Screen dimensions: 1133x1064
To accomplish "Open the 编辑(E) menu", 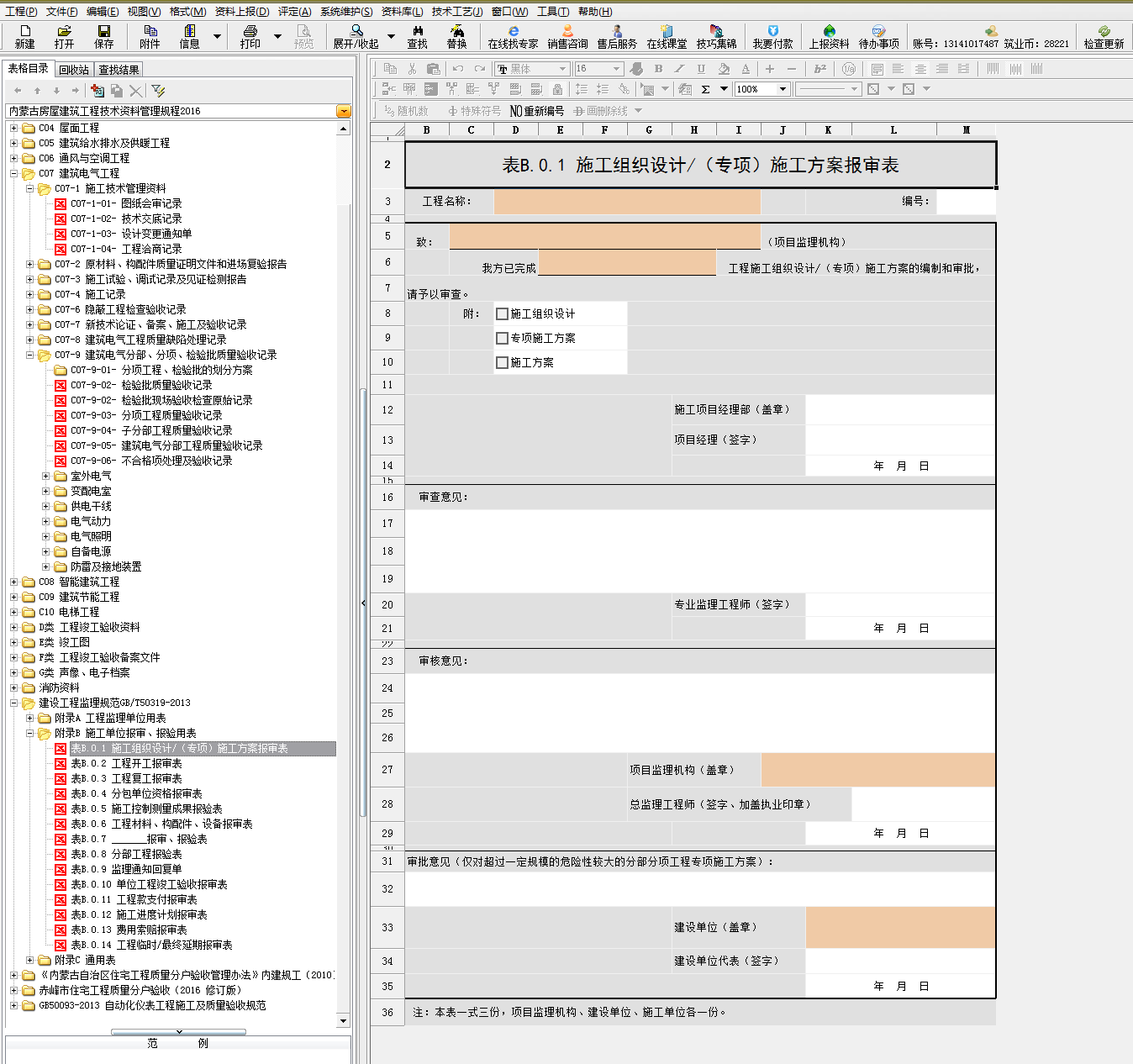I will click(102, 12).
